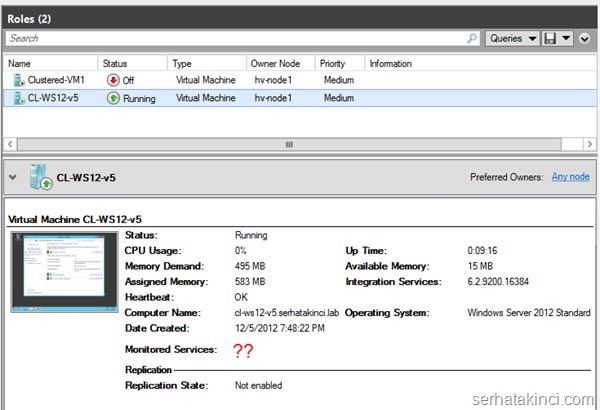Click the scroll left arrow
The image size is (600, 410).
pos(10,144)
